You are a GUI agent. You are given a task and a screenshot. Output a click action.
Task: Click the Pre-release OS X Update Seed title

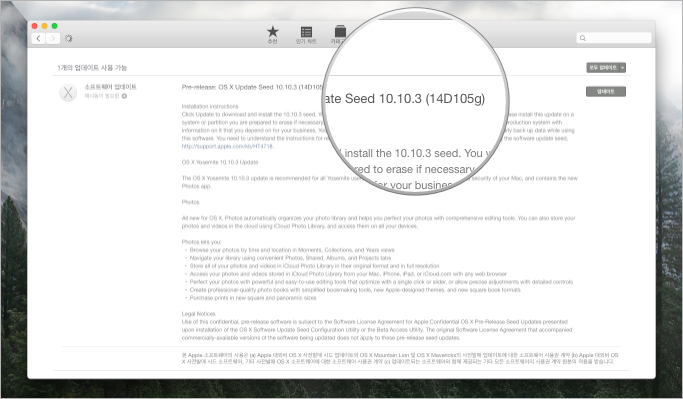click(x=253, y=87)
